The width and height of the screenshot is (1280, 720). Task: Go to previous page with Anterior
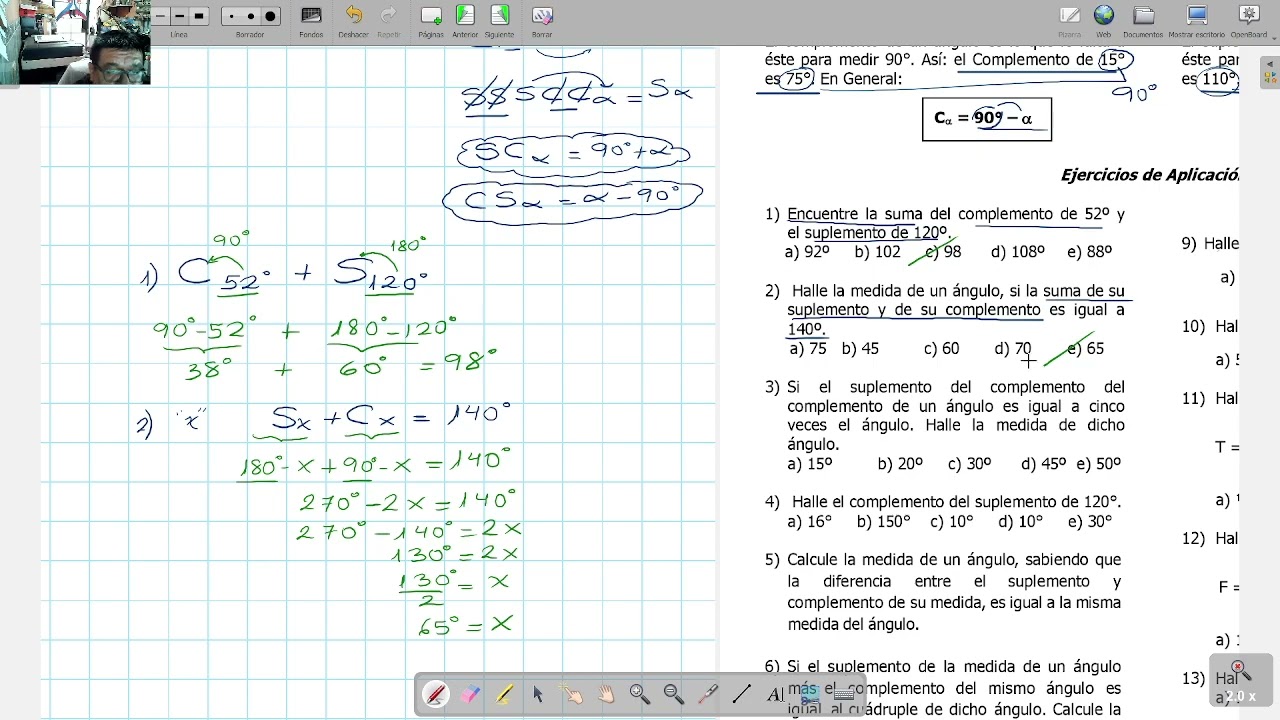click(x=465, y=21)
